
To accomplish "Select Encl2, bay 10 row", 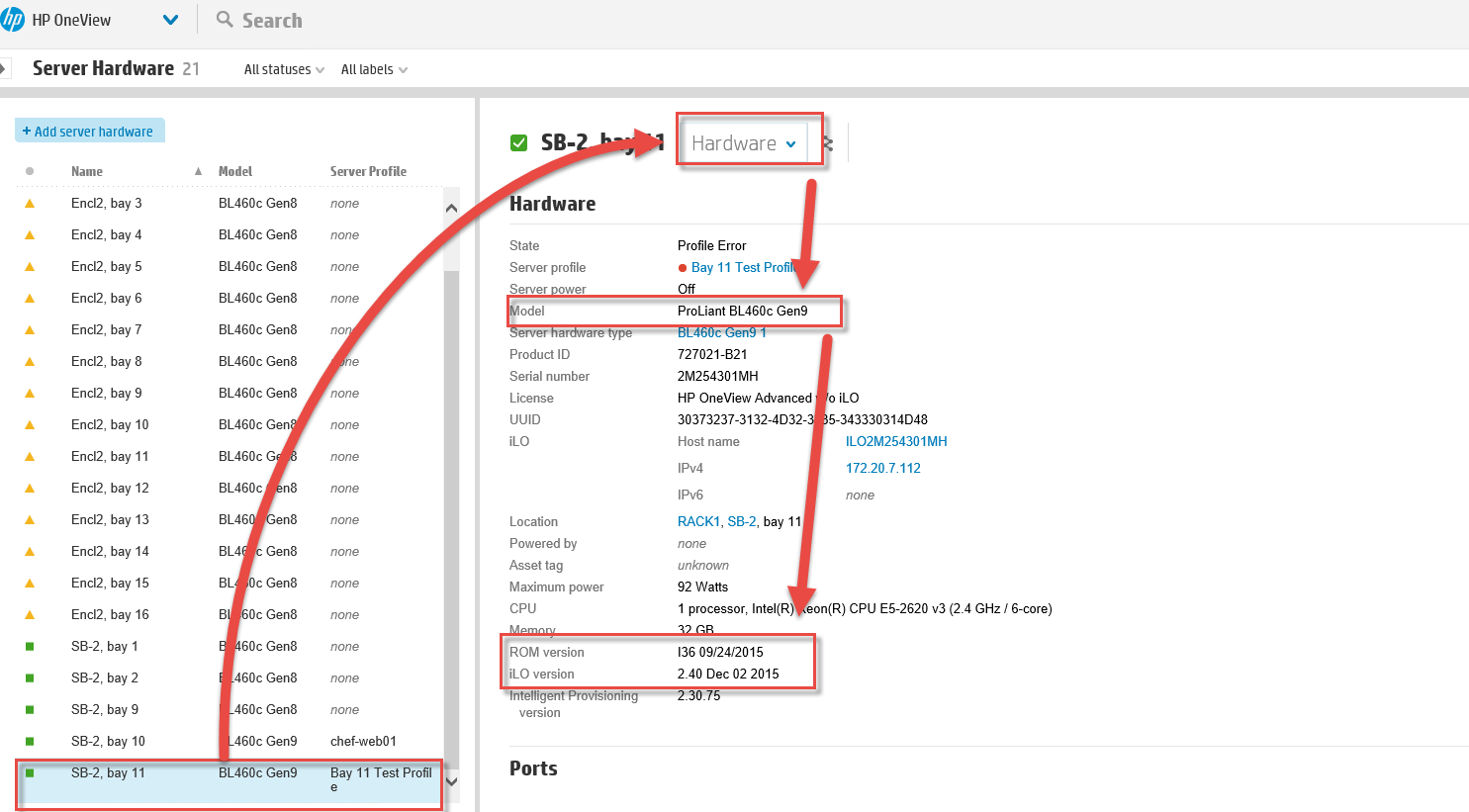I will (x=230, y=424).
